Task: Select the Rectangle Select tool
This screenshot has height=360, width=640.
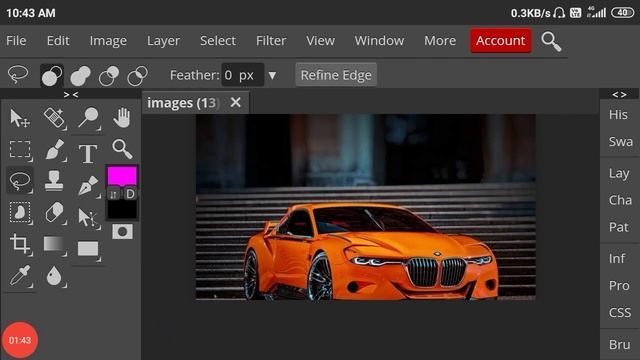Action: (20, 149)
